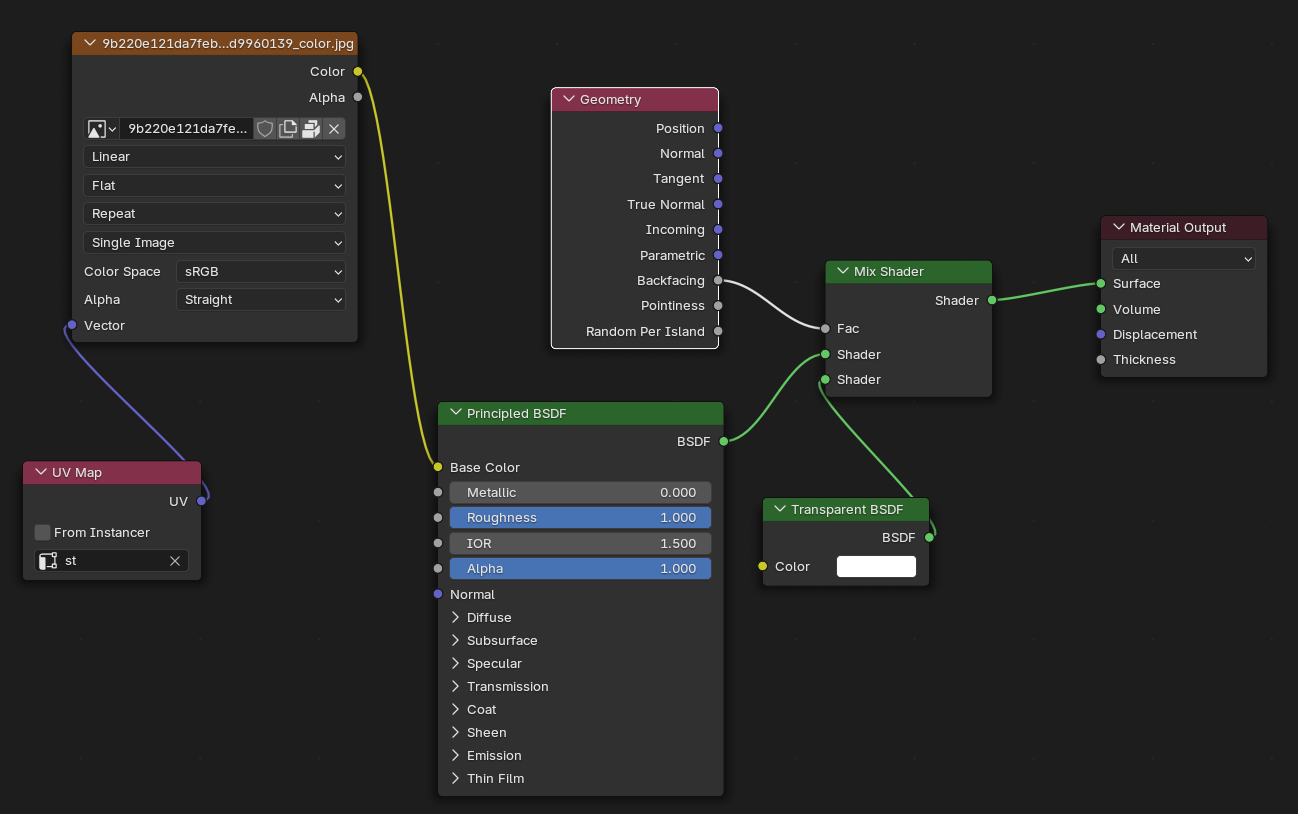Screen dimensions: 1298x814
Task: Toggle the fake user shield icon
Action: point(265,129)
